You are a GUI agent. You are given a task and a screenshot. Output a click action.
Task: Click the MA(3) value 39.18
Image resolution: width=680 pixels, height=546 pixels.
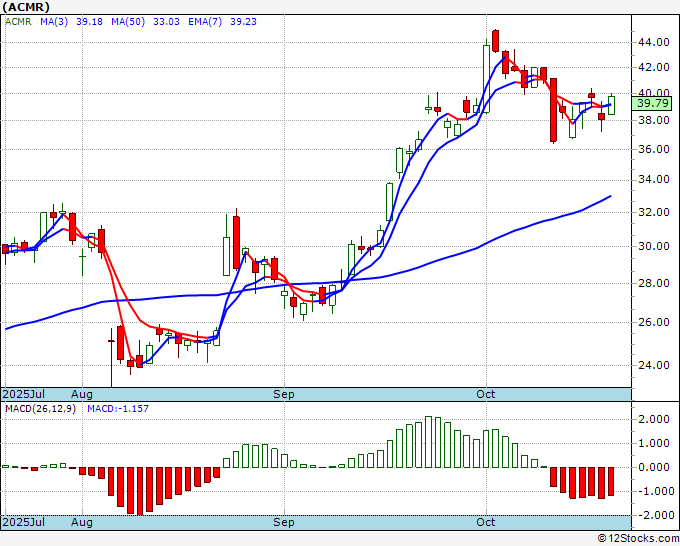(89, 22)
